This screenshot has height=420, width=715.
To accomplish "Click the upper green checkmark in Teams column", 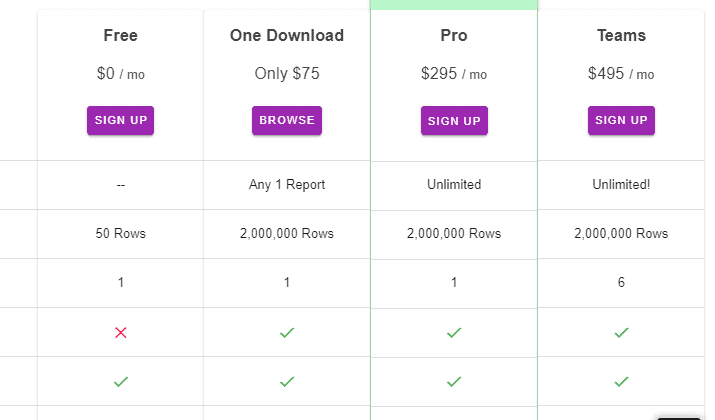I will tap(621, 332).
